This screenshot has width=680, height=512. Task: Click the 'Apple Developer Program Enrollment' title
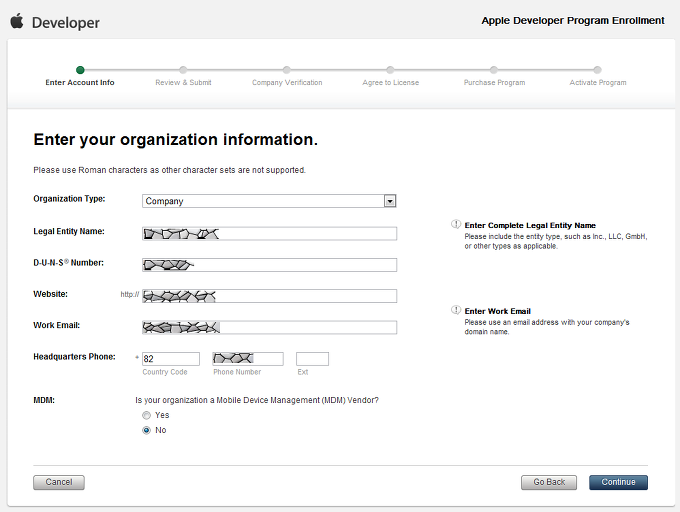pos(573,20)
